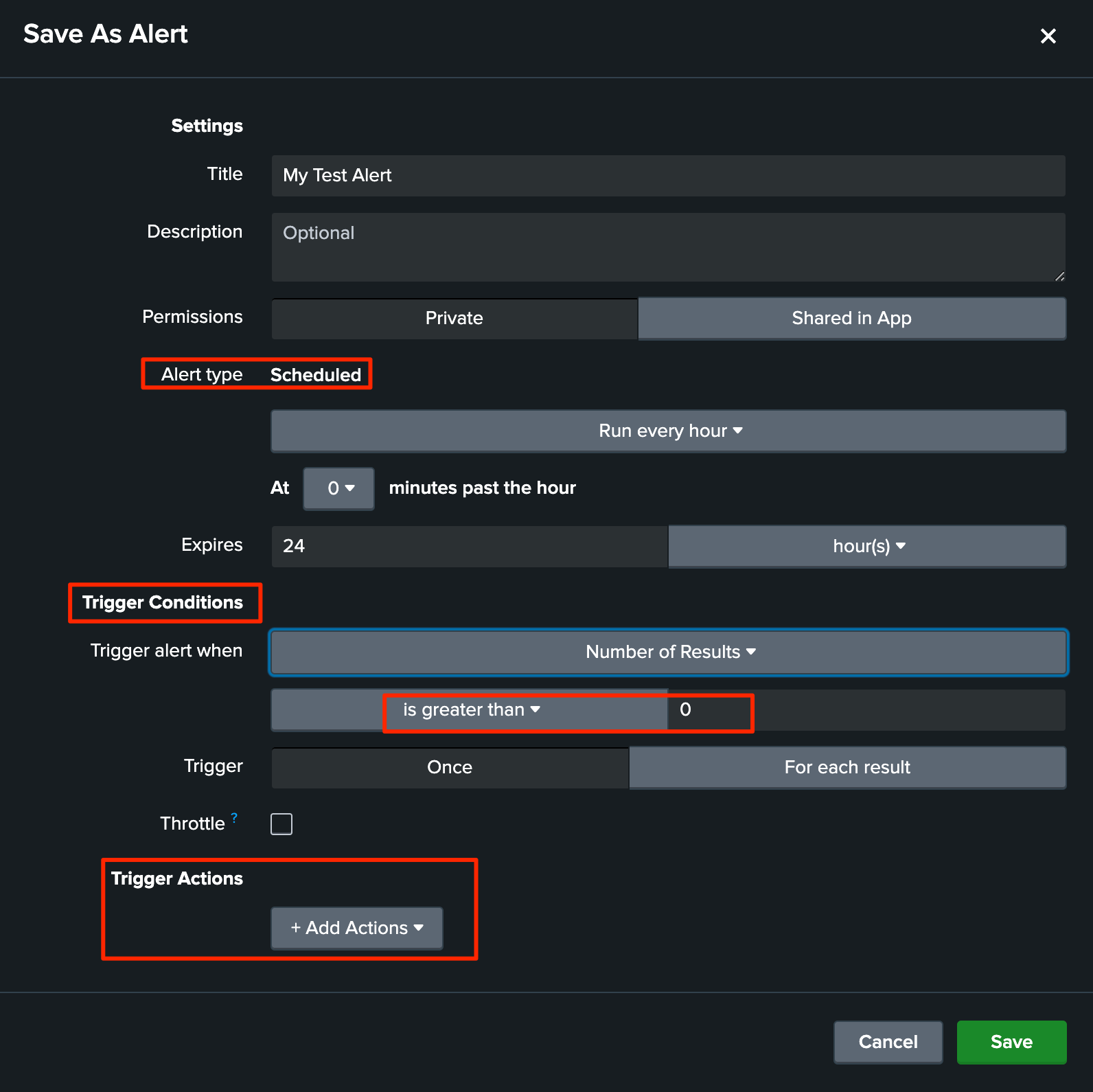Click the Expires value field
The height and width of the screenshot is (1092, 1093).
click(470, 546)
